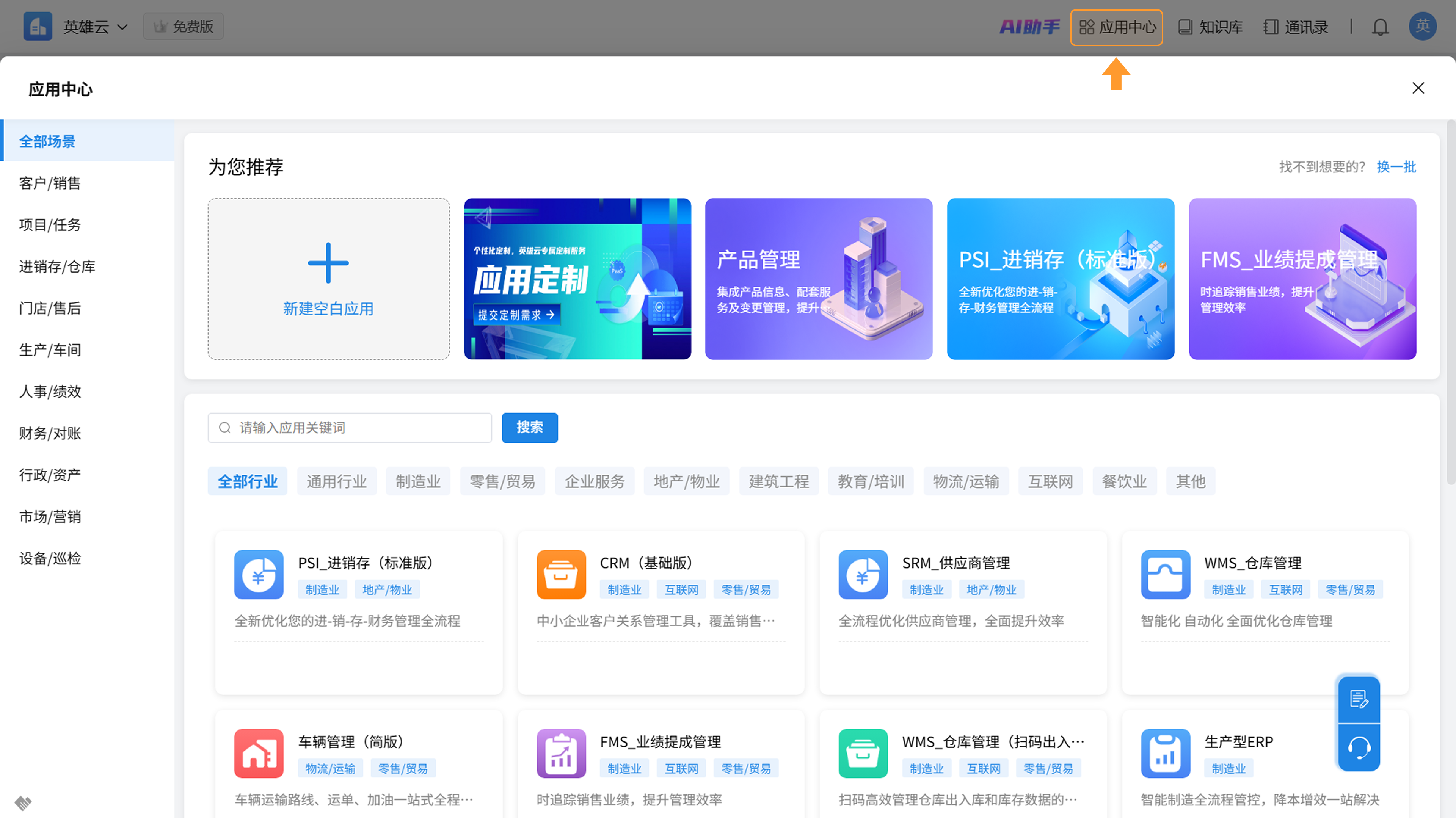
Task: Click the search magnifier icon
Action: click(224, 428)
